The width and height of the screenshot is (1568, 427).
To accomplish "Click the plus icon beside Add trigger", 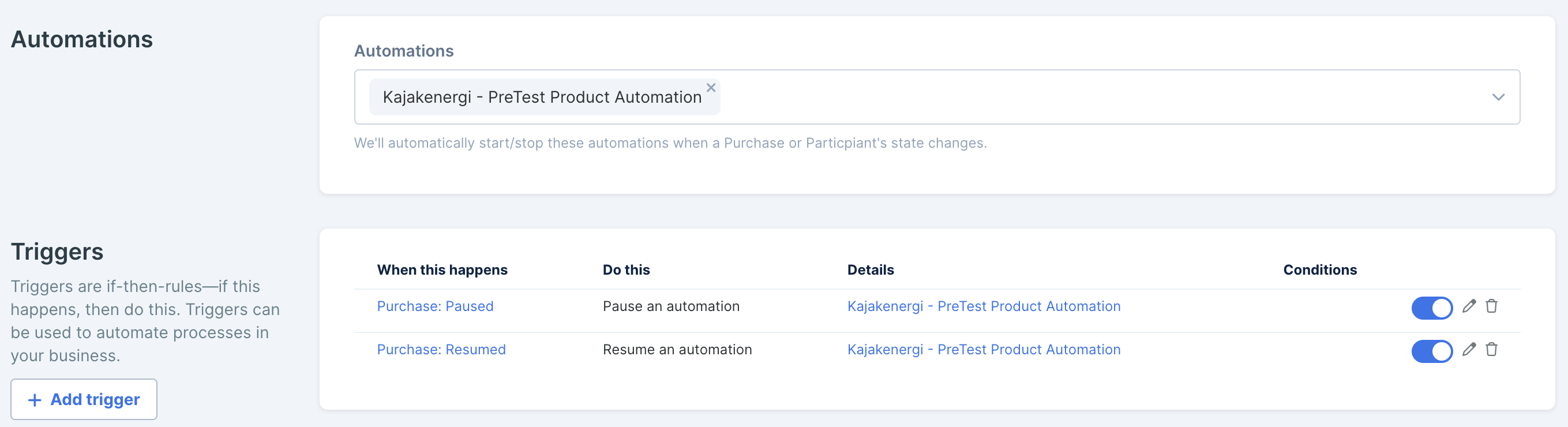I will (x=35, y=399).
